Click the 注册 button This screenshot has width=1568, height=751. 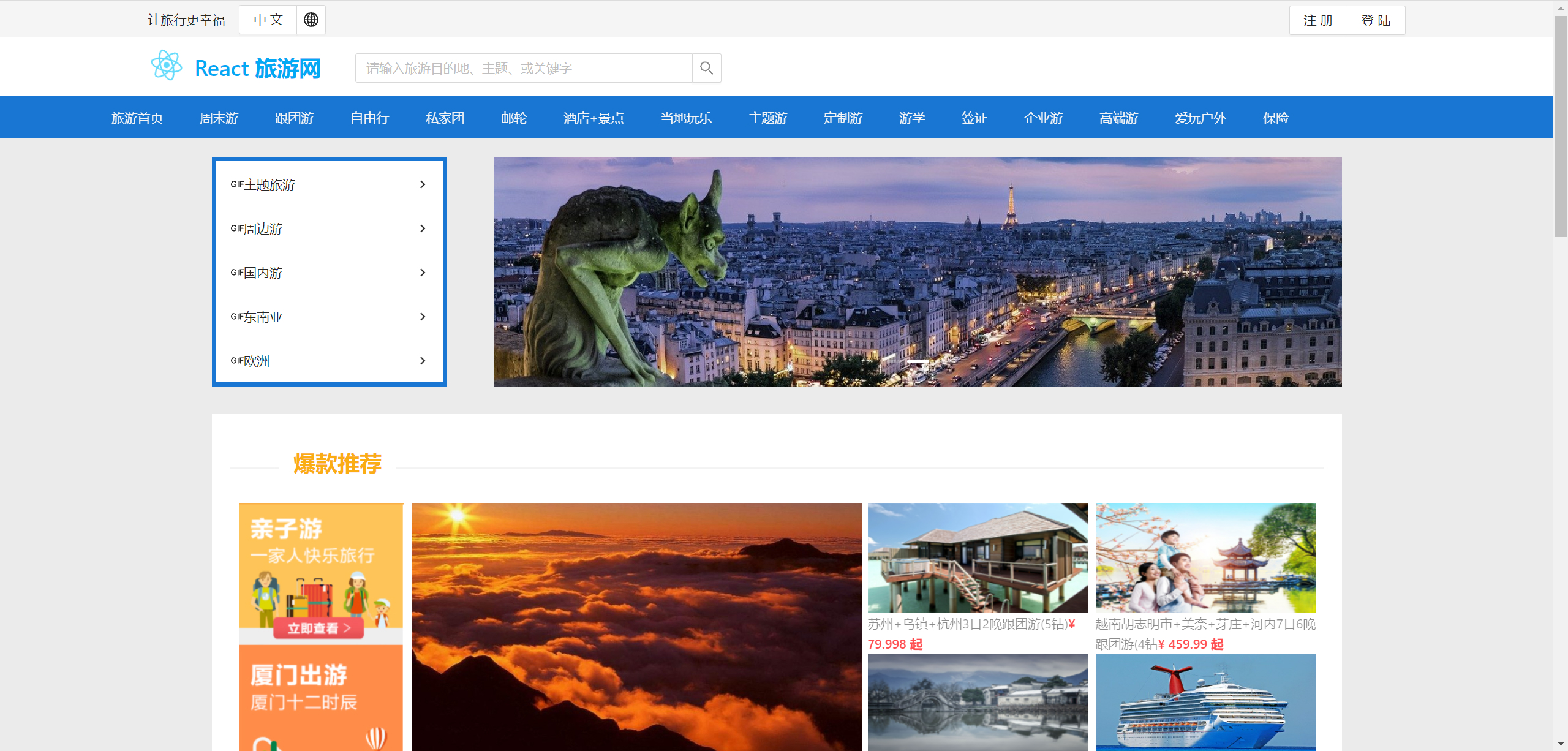click(1318, 20)
